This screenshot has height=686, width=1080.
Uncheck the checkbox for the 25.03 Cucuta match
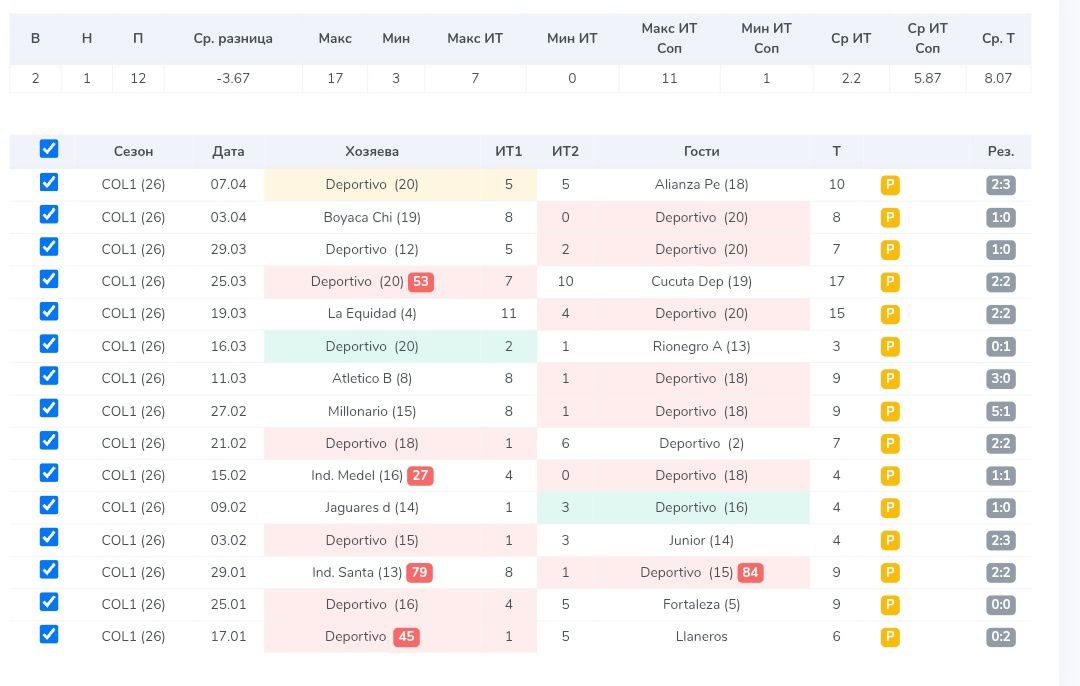pos(49,279)
